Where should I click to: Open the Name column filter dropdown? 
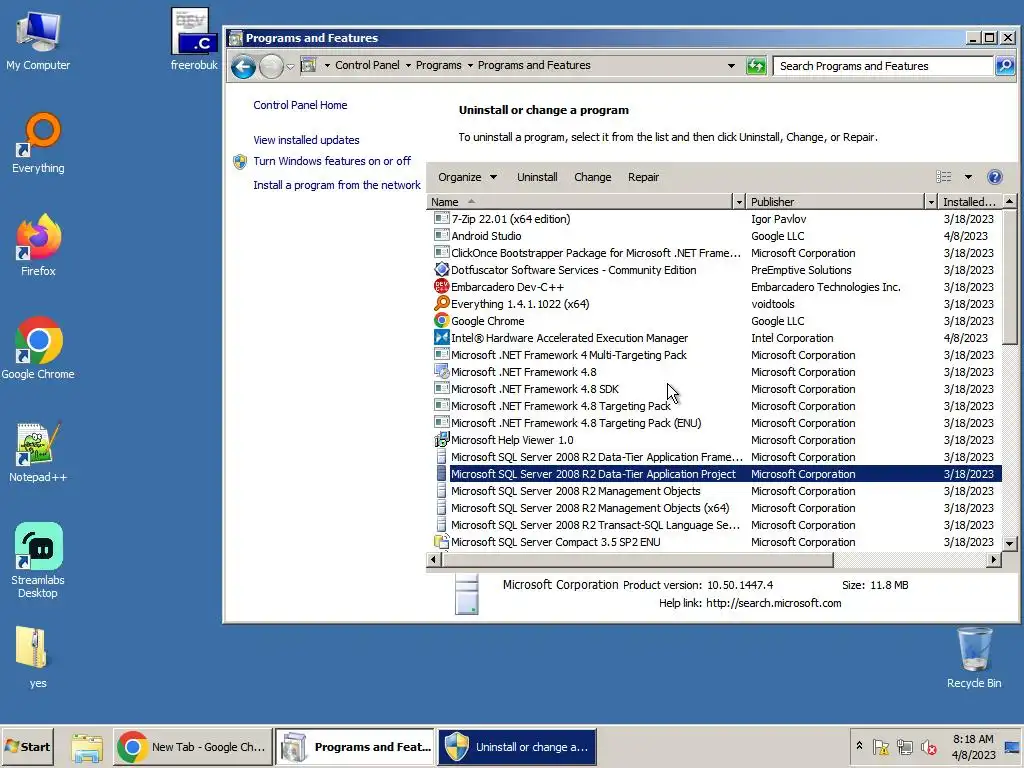click(x=739, y=202)
